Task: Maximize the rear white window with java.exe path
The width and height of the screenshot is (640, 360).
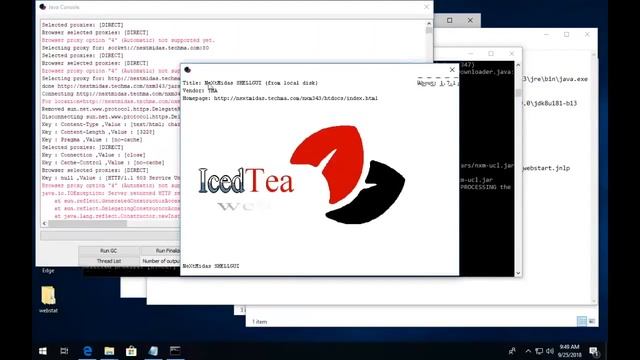Action: [567, 35]
